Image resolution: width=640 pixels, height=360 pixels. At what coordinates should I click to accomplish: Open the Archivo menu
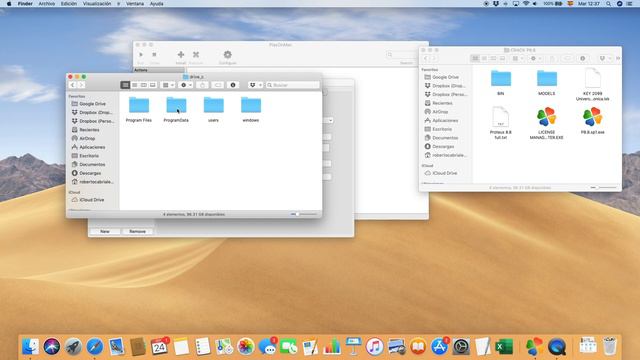pos(47,4)
